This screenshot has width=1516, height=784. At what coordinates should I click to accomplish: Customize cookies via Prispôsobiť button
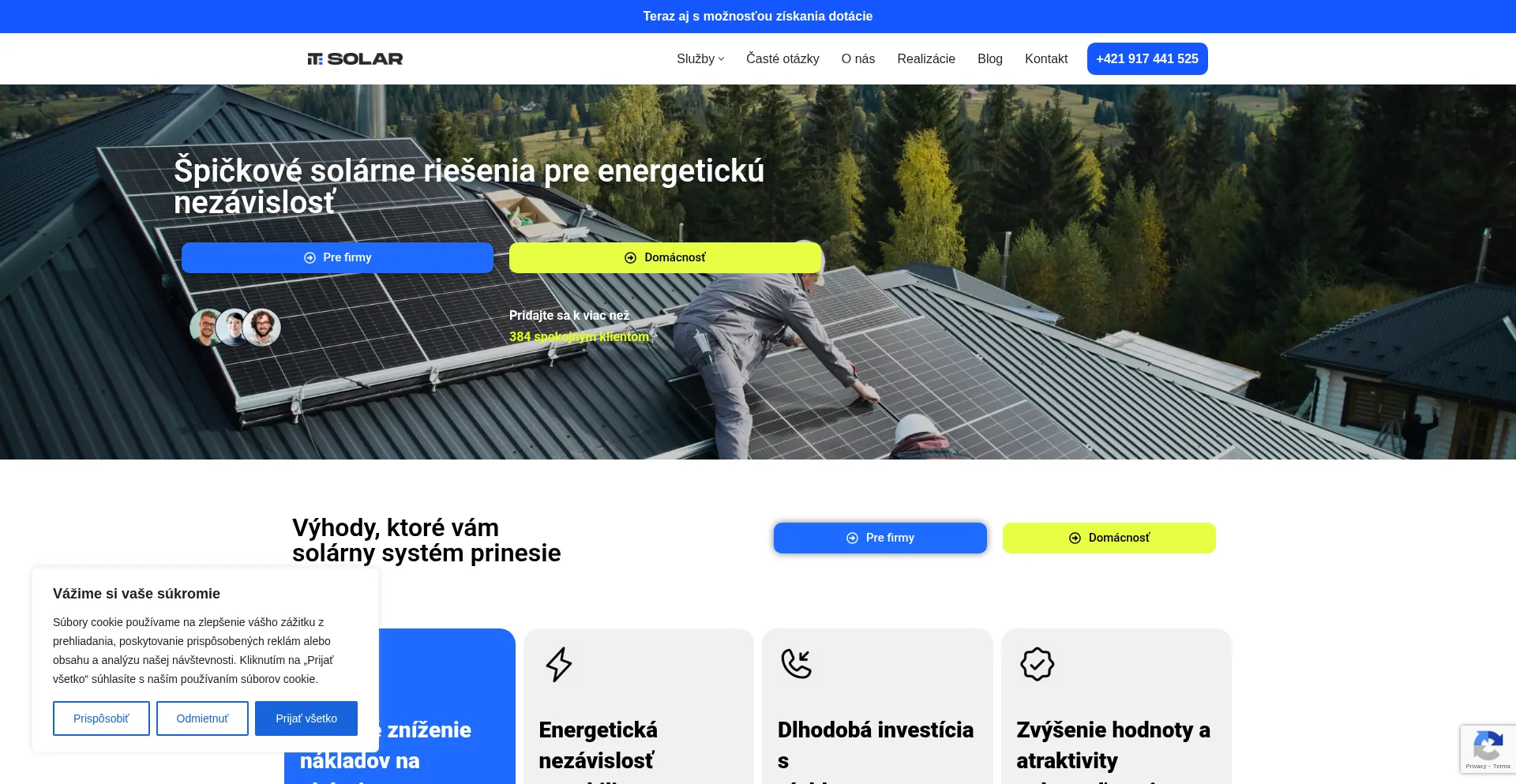[101, 718]
